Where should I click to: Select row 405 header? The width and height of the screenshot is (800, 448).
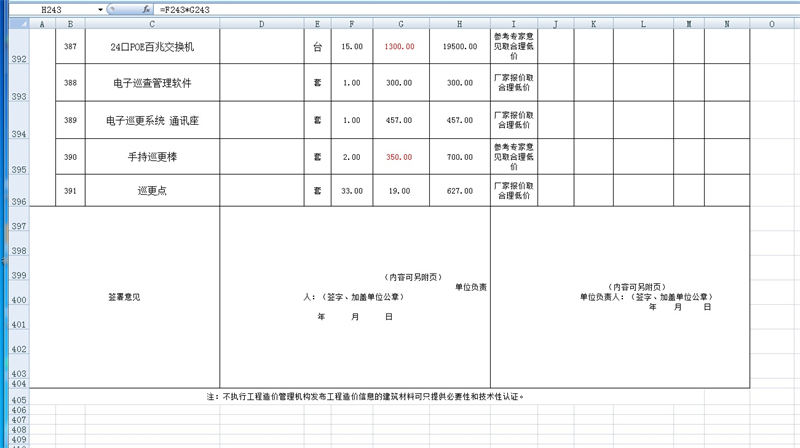pyautogui.click(x=16, y=397)
